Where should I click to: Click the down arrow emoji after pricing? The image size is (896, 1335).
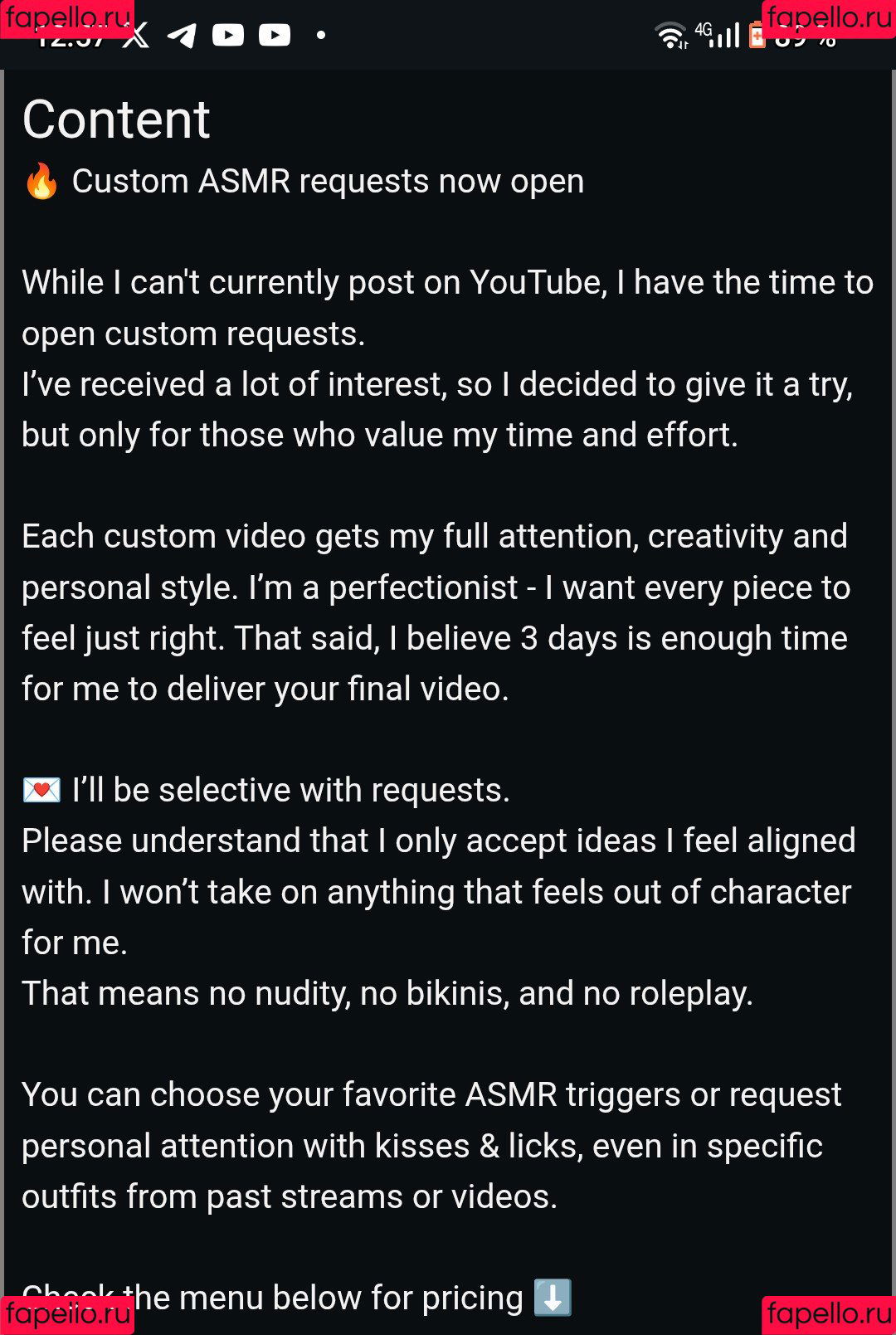pyautogui.click(x=553, y=1298)
